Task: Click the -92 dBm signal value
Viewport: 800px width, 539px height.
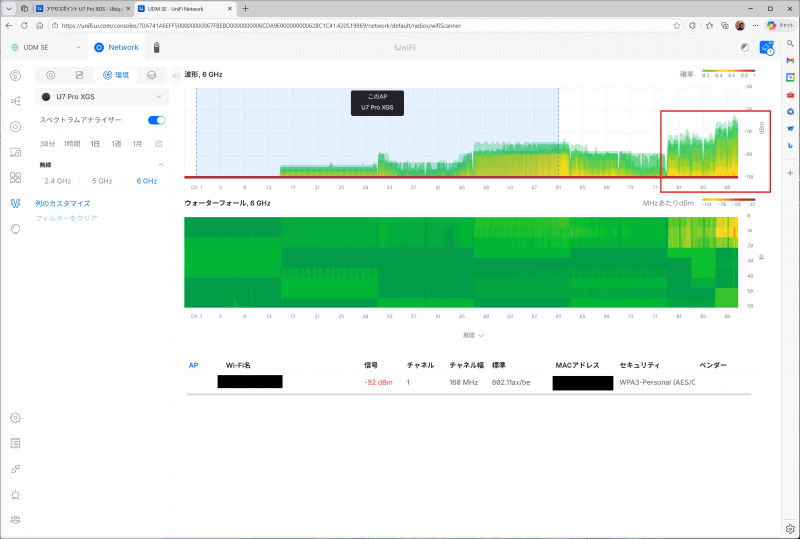Action: [x=379, y=382]
